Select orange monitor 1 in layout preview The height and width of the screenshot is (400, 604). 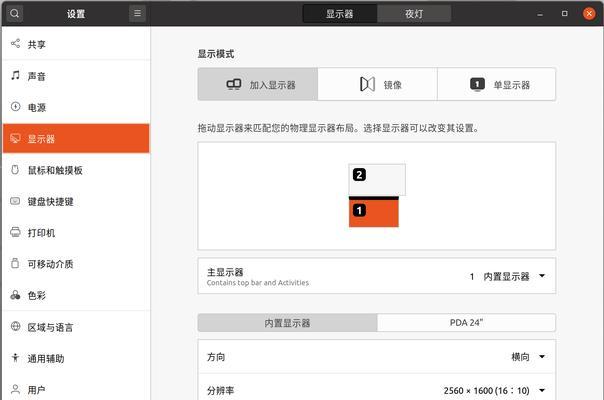point(374,212)
